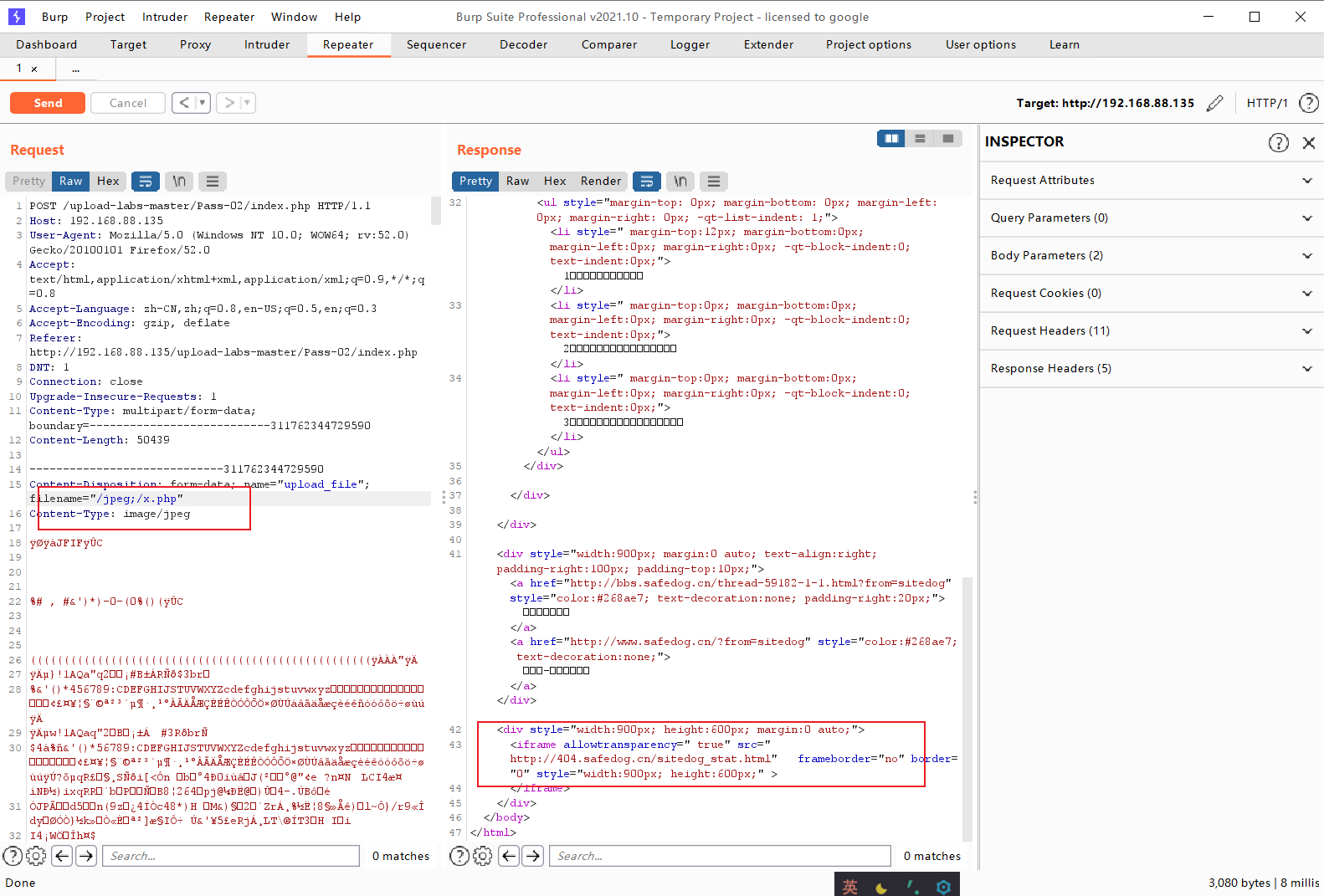Click the Response pane vertical scrollbar
Screen dimensions: 1324x896
coord(967,709)
